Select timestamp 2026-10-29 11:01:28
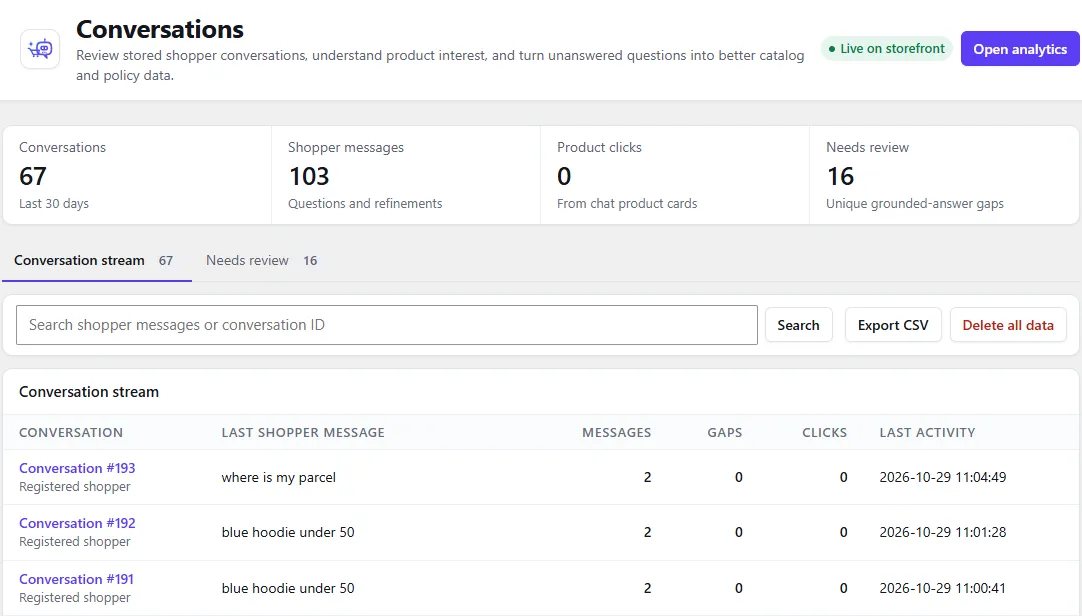 943,532
